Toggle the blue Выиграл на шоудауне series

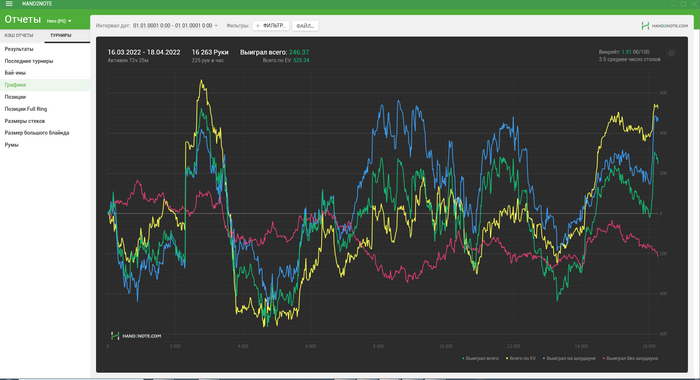click(569, 358)
